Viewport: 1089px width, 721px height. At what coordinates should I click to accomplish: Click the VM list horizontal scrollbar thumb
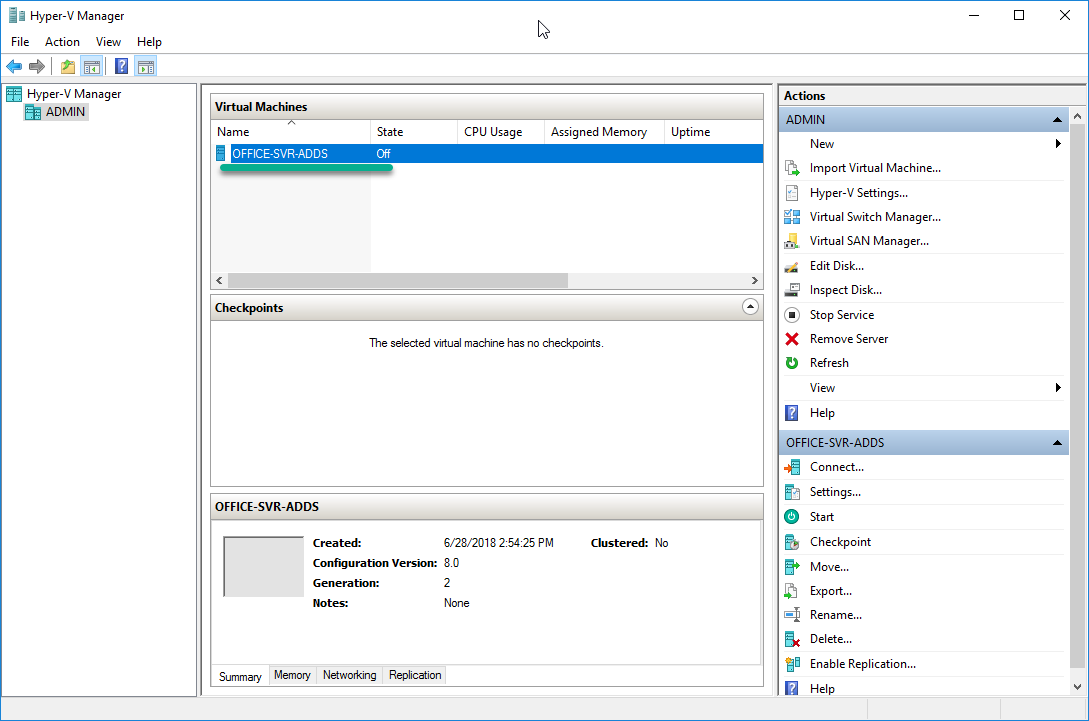(x=397, y=281)
